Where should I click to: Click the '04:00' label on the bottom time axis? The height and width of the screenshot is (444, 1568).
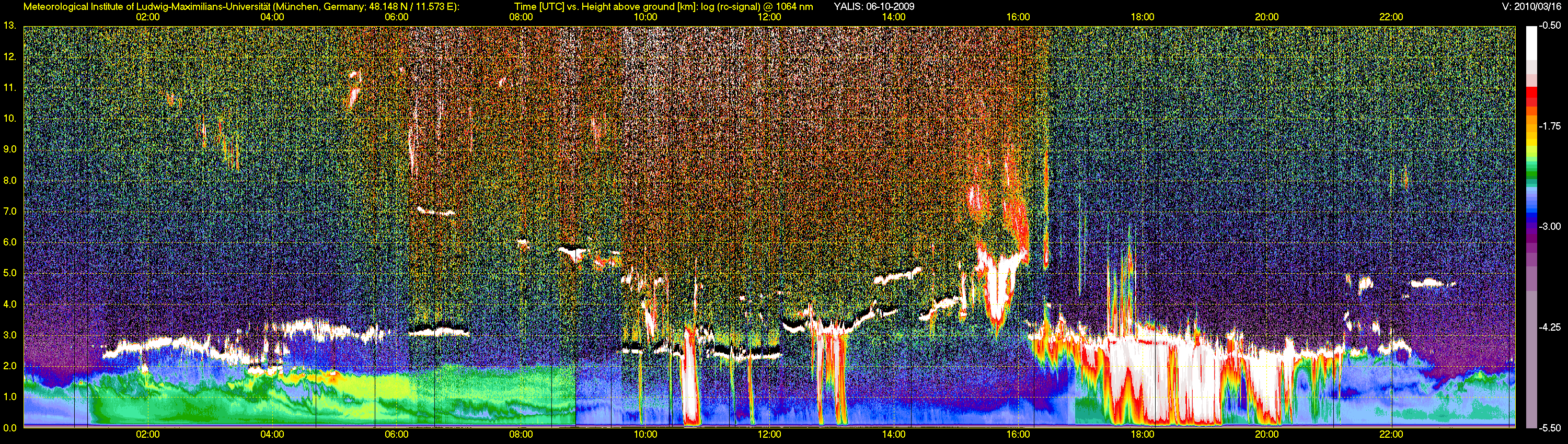272,434
